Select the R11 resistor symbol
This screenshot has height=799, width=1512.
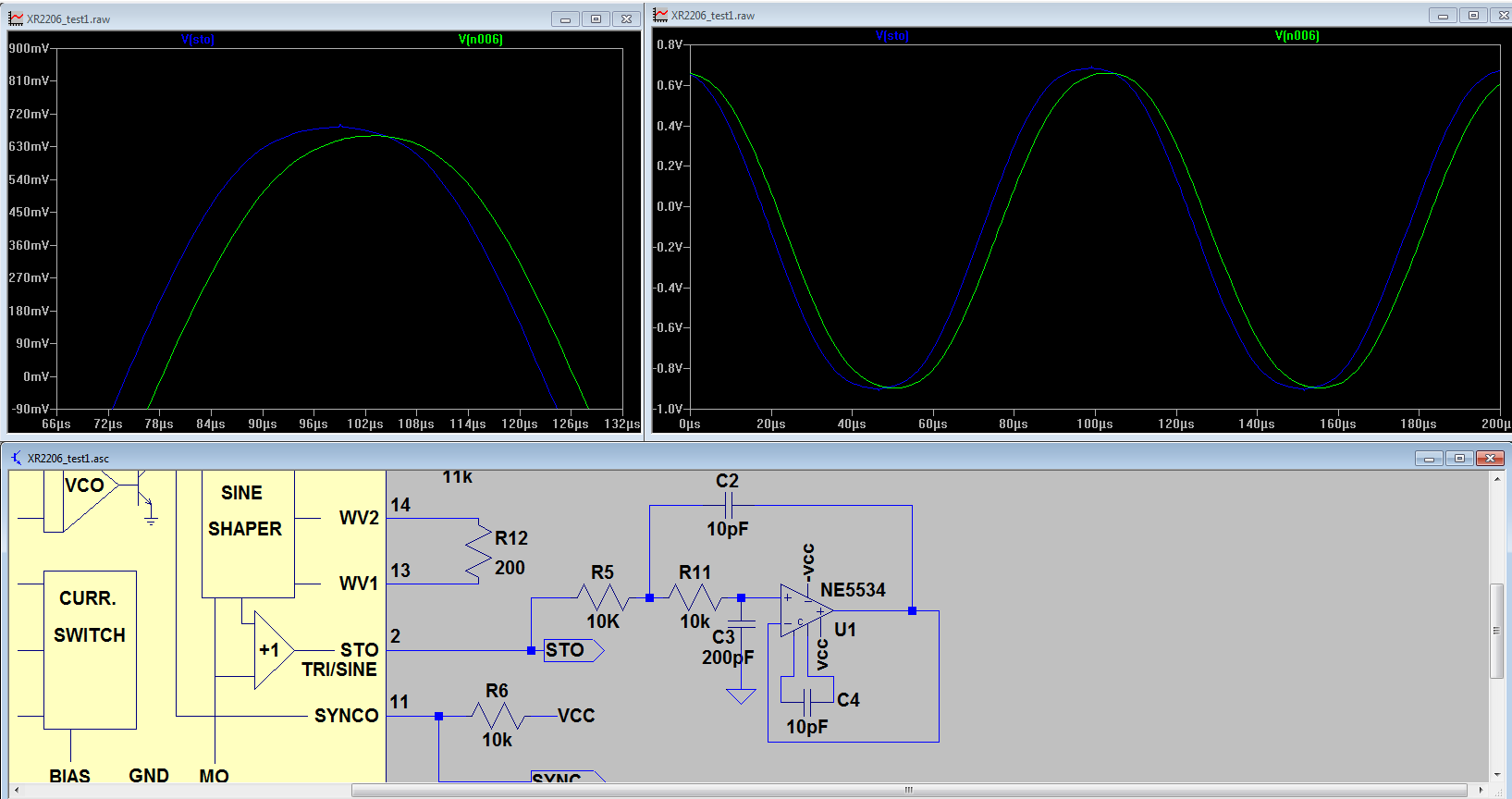pos(695,597)
